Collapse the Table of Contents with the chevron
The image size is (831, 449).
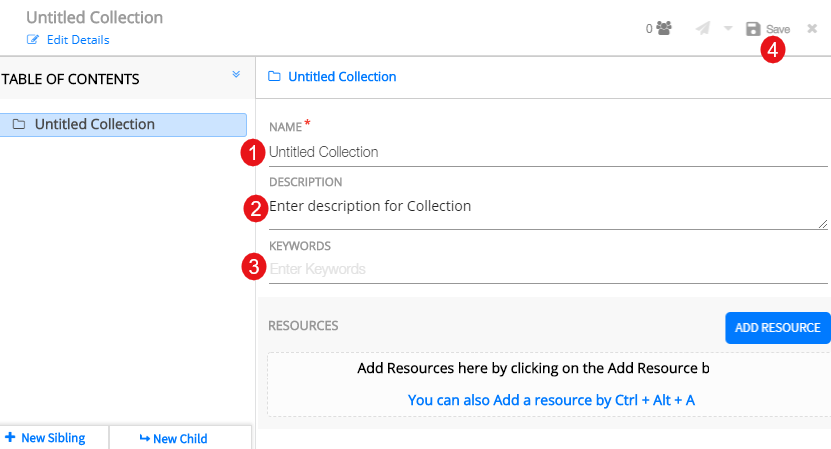pos(236,74)
